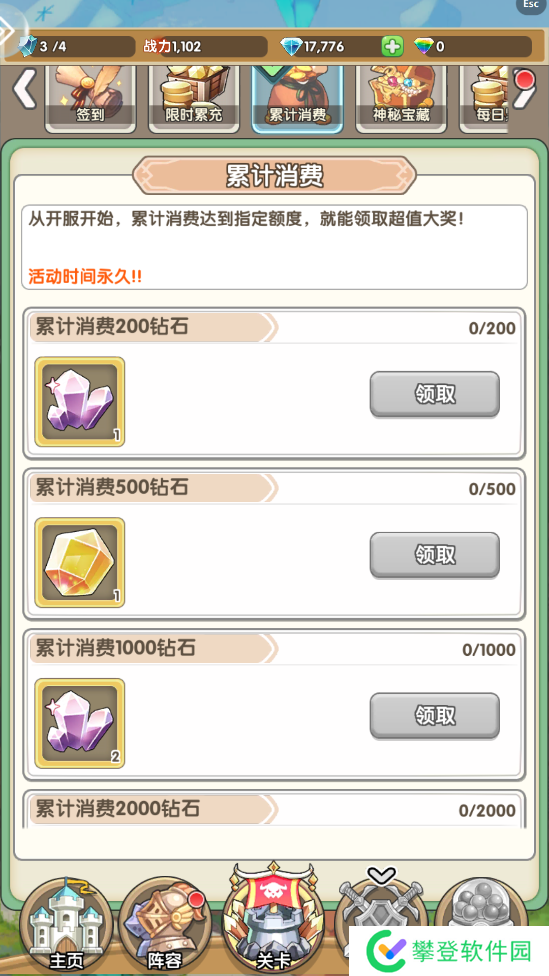Claim the 500 diamond spending reward
The height and width of the screenshot is (976, 549).
(434, 555)
